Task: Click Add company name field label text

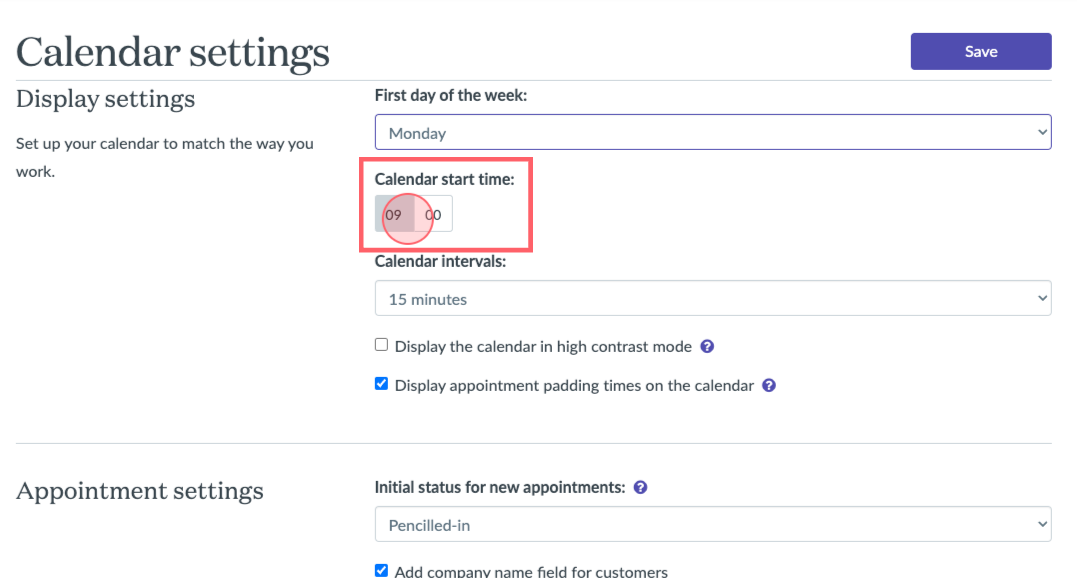Action: (531, 571)
